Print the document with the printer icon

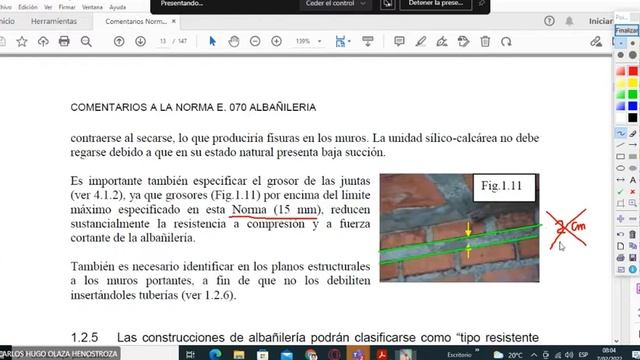pos(64,41)
